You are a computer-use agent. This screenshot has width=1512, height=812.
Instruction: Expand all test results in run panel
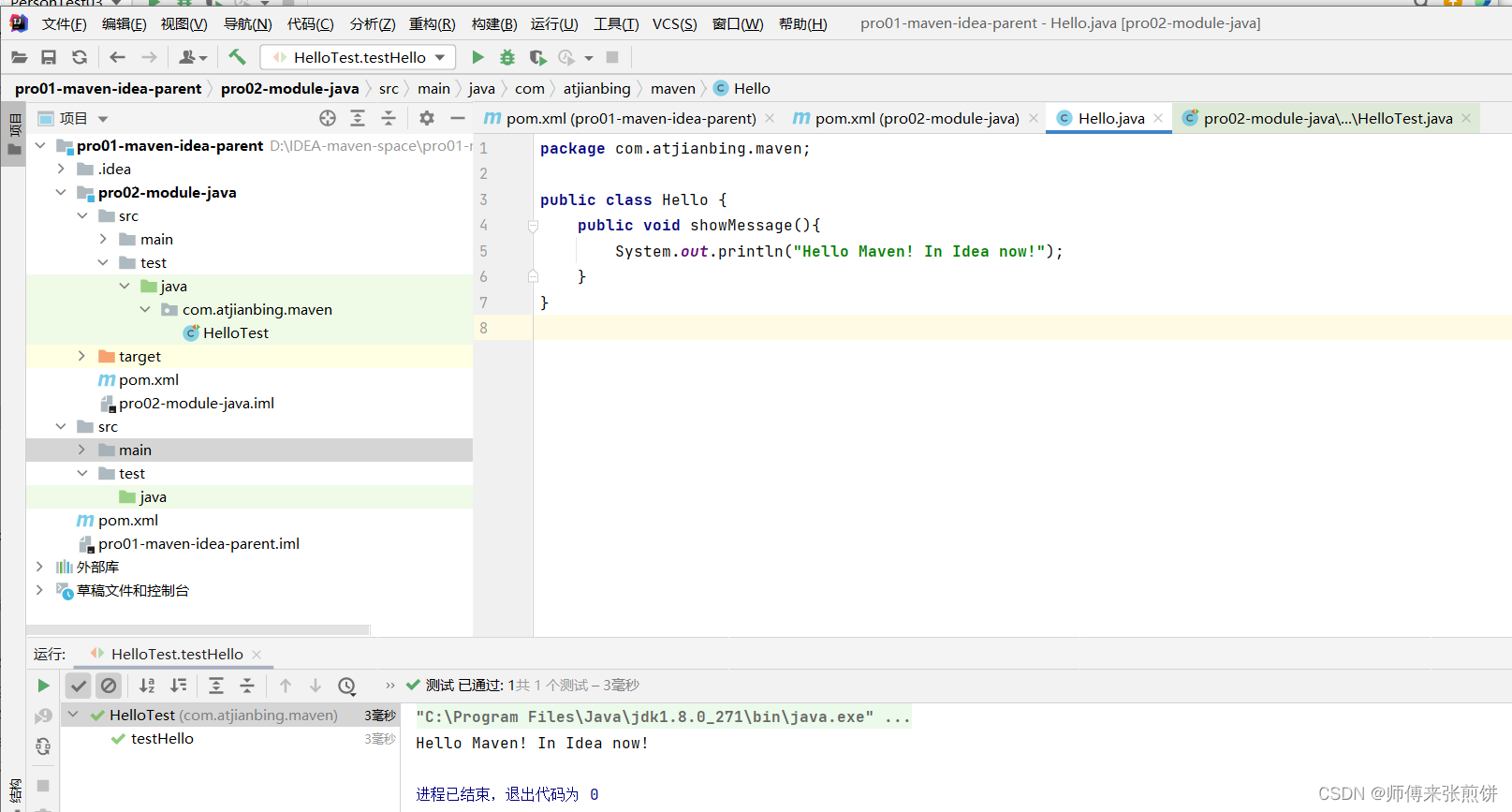click(x=216, y=686)
